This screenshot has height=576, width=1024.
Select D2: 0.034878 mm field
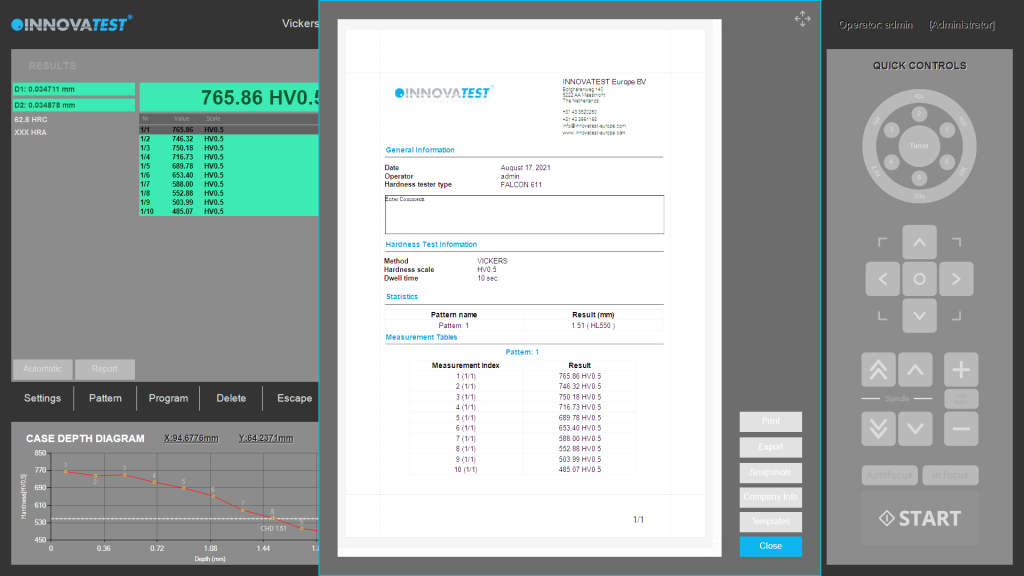click(x=74, y=104)
